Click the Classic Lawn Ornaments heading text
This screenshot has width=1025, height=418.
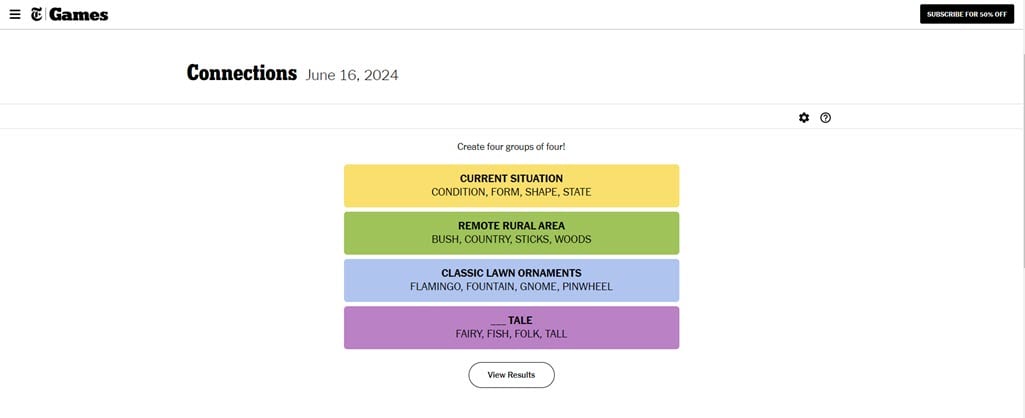coord(511,273)
